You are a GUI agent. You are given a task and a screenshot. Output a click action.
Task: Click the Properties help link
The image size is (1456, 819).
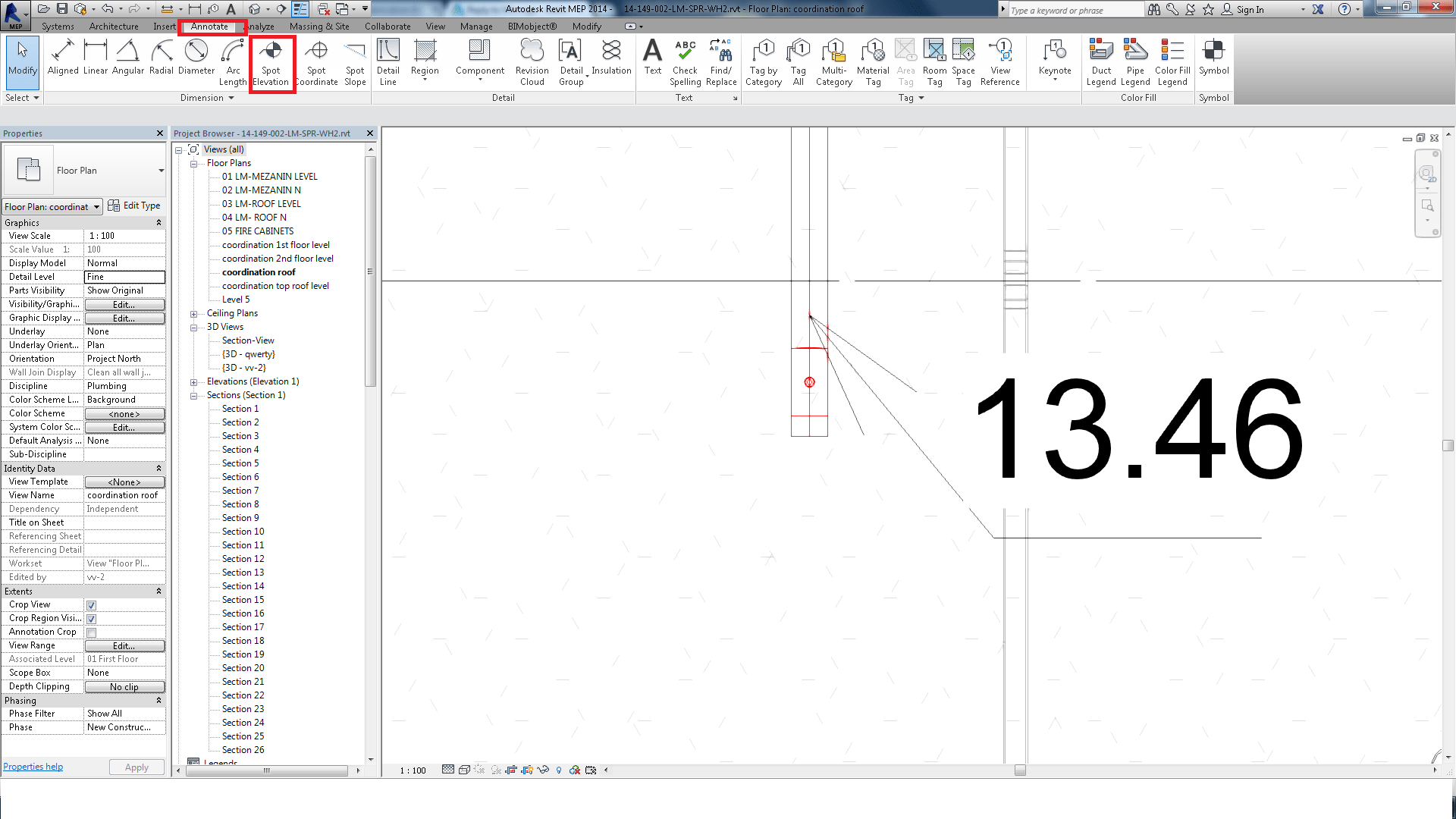click(x=33, y=766)
